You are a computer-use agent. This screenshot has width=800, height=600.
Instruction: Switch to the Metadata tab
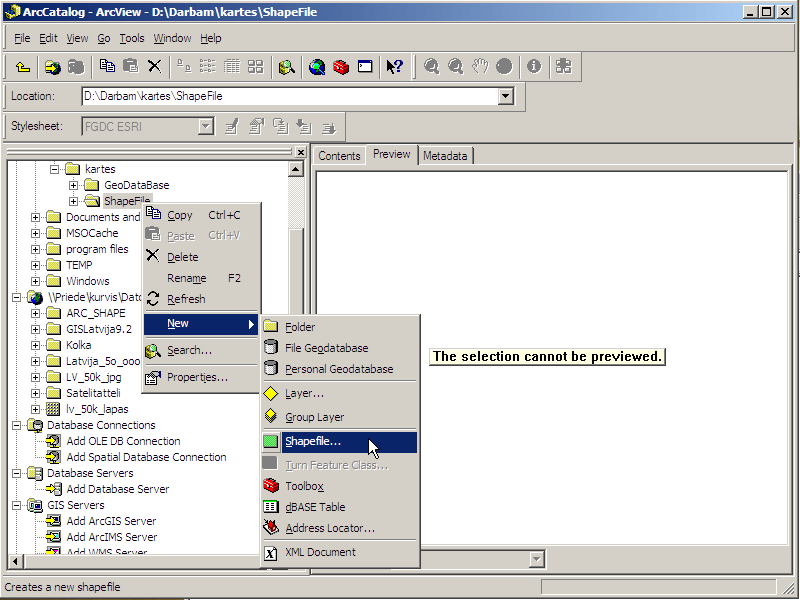pyautogui.click(x=445, y=156)
